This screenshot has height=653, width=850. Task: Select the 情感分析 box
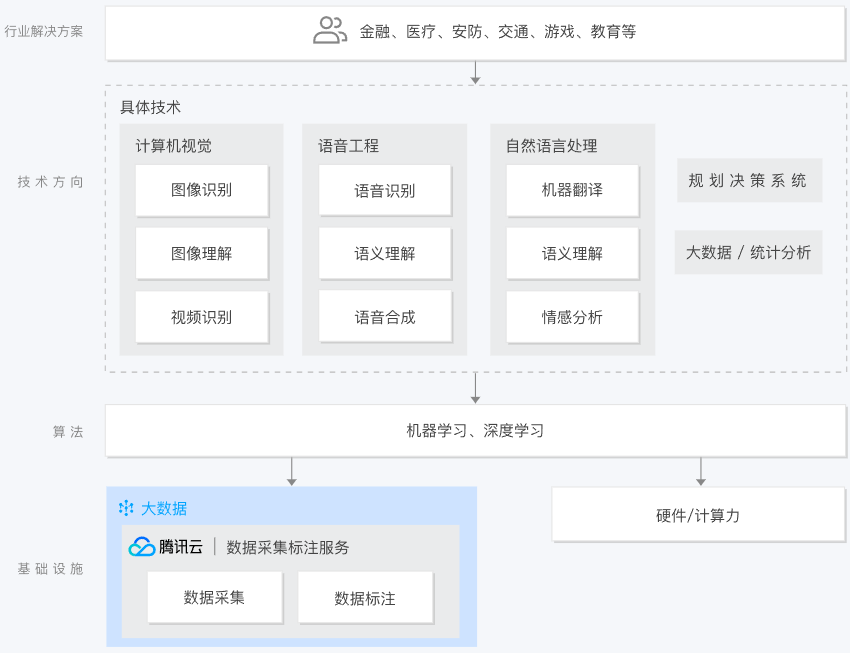[x=572, y=317]
